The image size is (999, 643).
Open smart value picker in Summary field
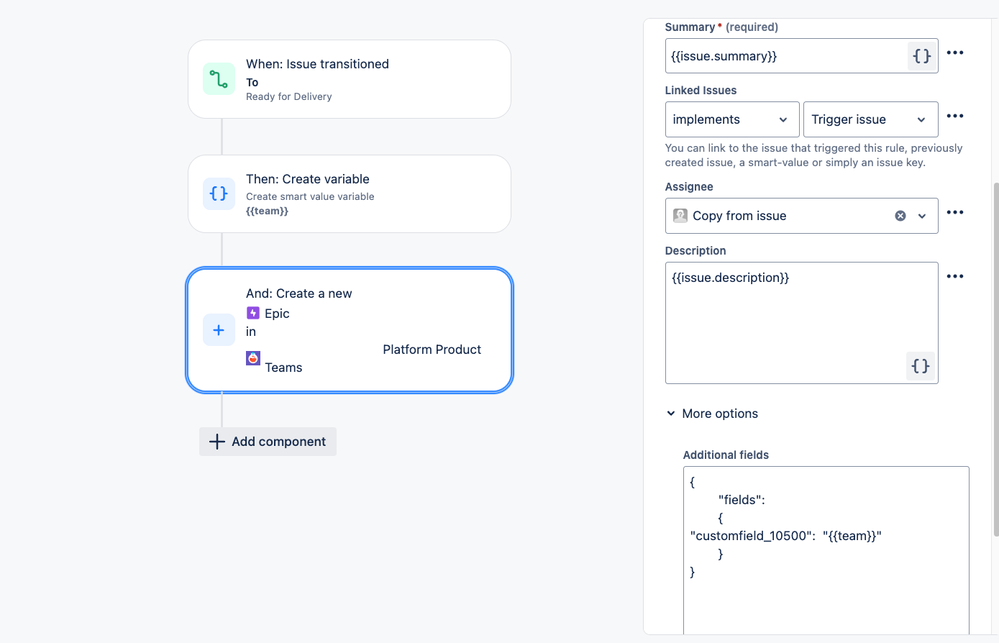(921, 56)
